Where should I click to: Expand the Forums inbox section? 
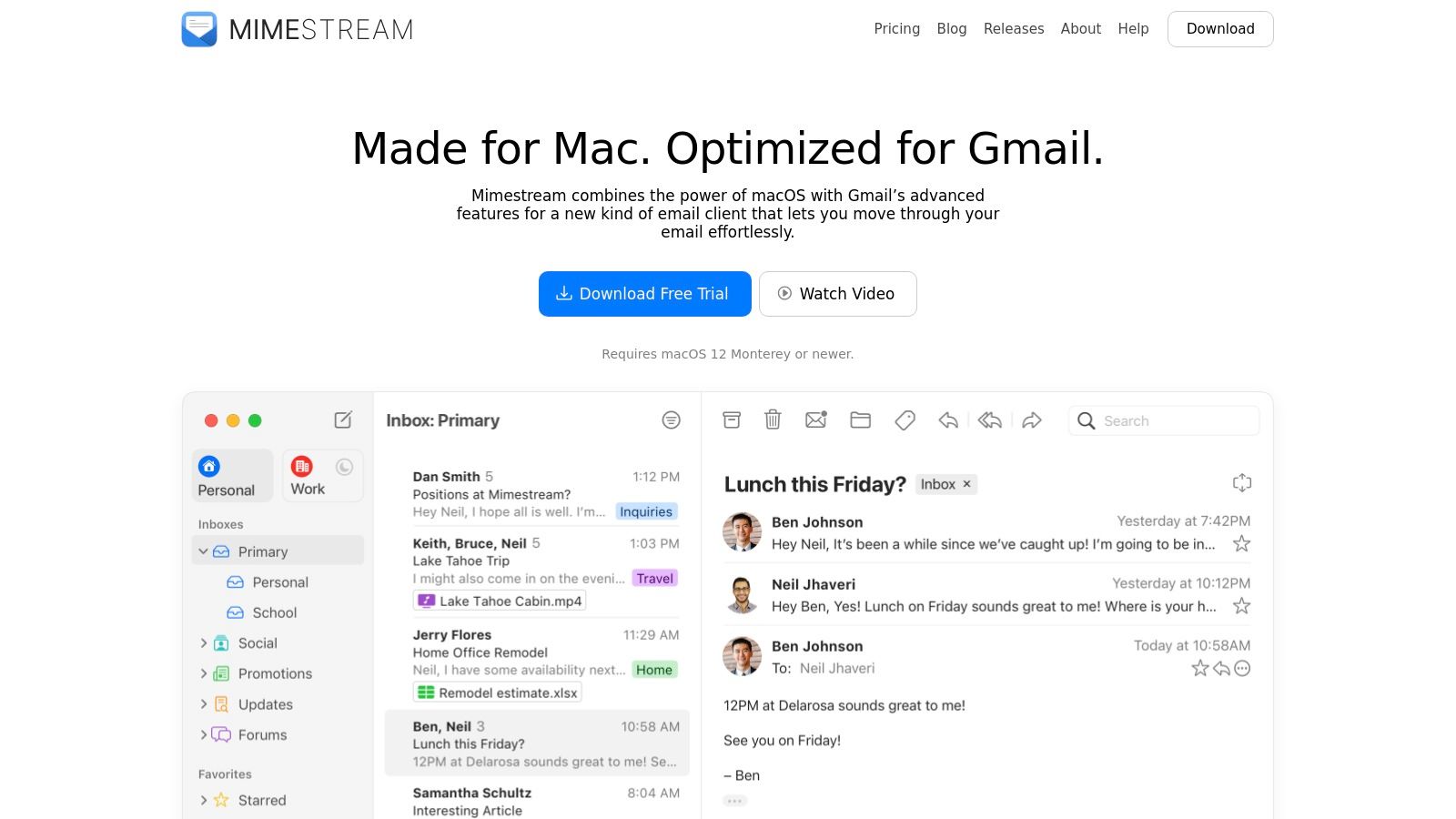pos(203,734)
